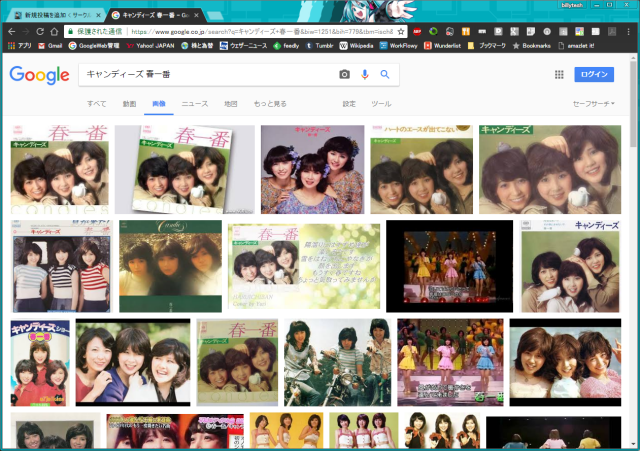Click the address bar URL

coord(262,31)
